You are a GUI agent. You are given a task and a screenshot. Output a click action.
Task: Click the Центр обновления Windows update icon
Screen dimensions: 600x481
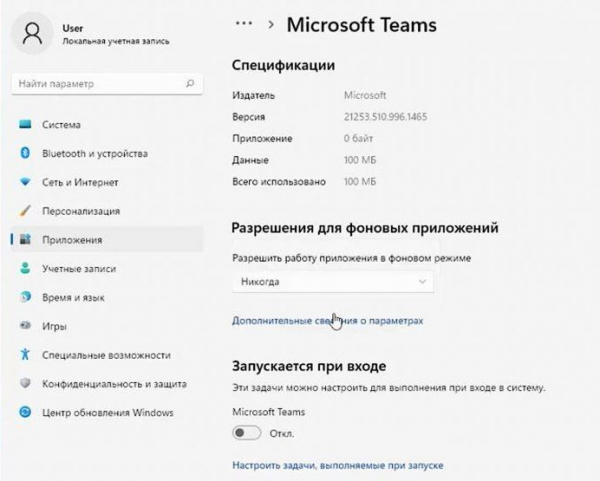click(25, 412)
